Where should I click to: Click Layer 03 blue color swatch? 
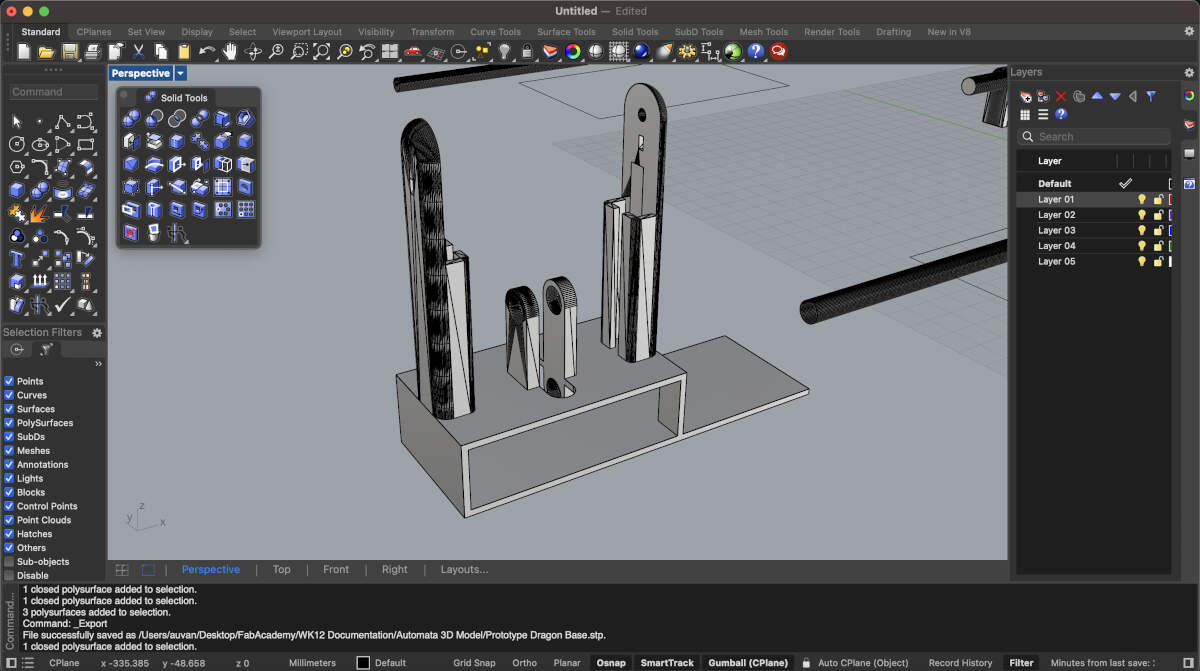click(1171, 230)
